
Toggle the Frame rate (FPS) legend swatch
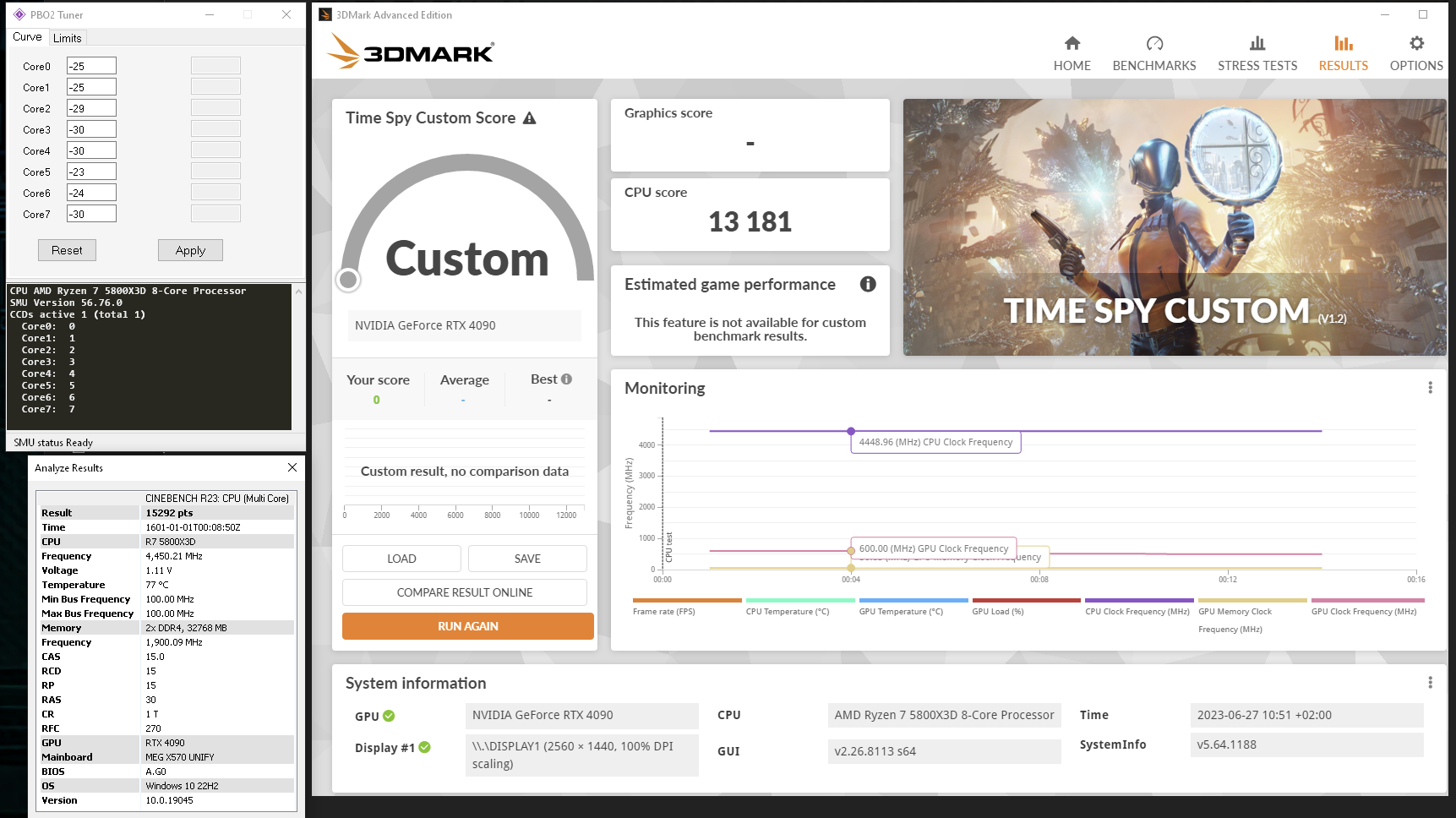point(687,601)
